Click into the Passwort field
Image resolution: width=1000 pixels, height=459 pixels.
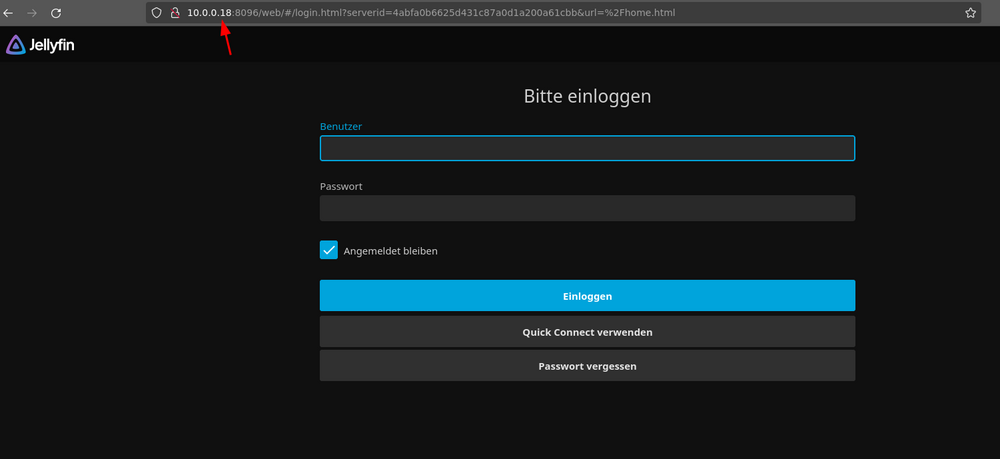(x=587, y=208)
